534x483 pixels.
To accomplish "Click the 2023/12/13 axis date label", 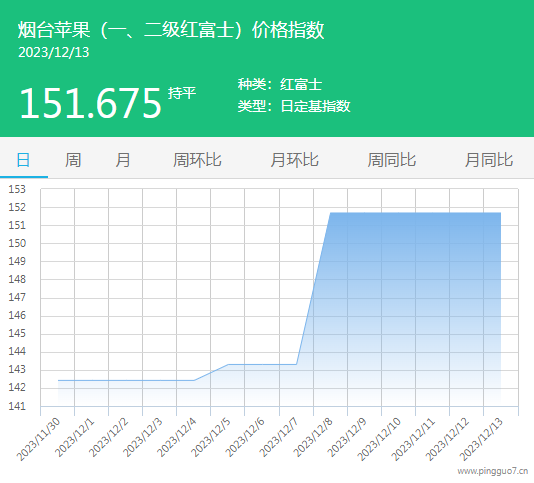I will 482,439.
